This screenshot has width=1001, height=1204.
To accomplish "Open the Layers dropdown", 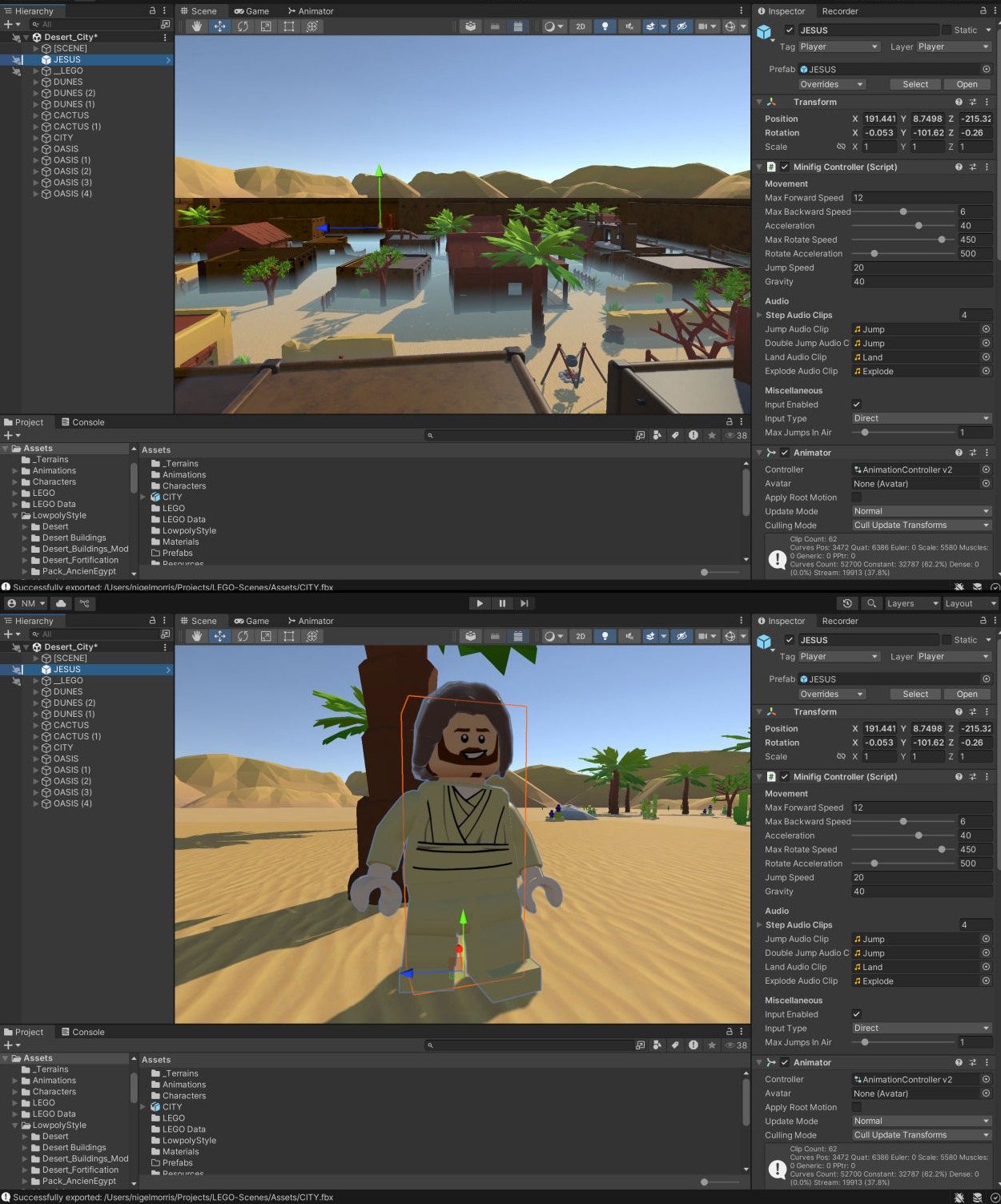I will tap(912, 603).
